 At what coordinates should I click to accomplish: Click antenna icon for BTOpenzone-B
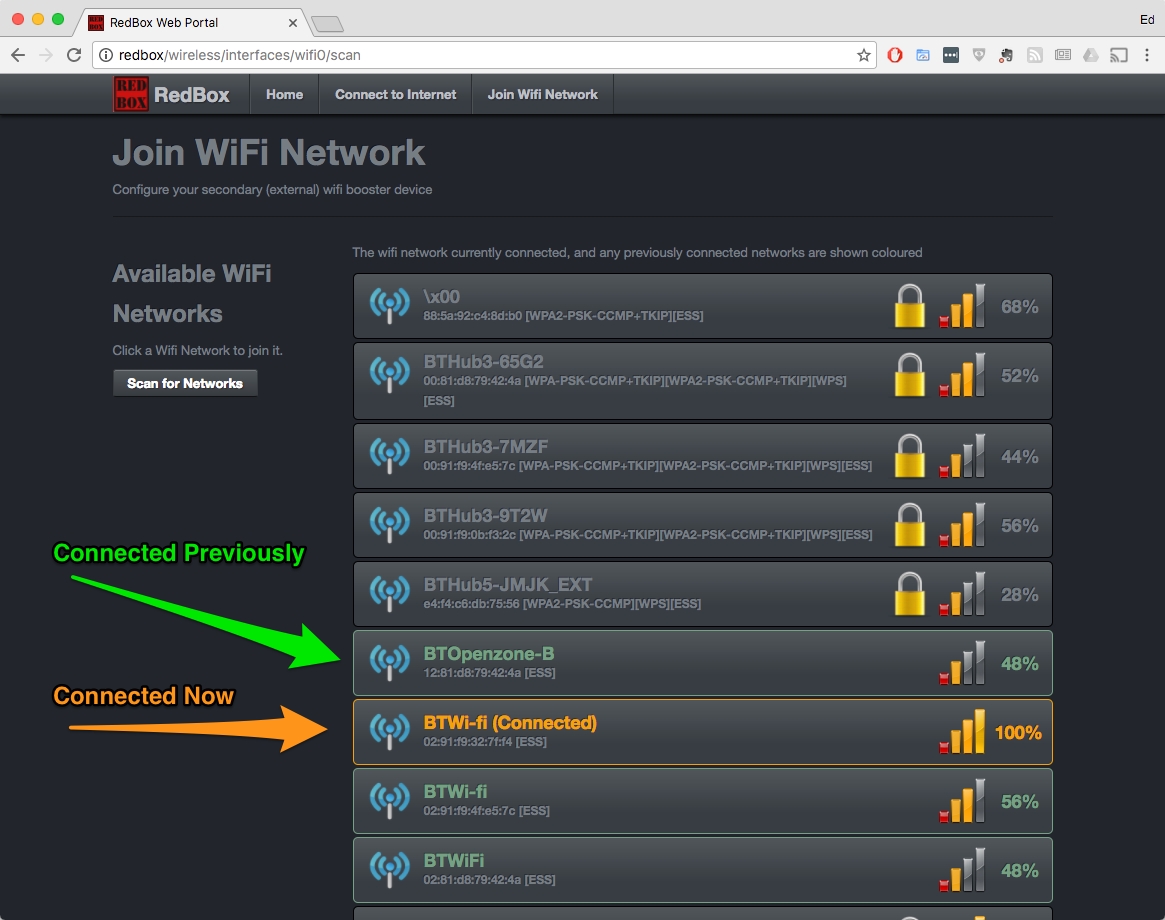pos(390,662)
